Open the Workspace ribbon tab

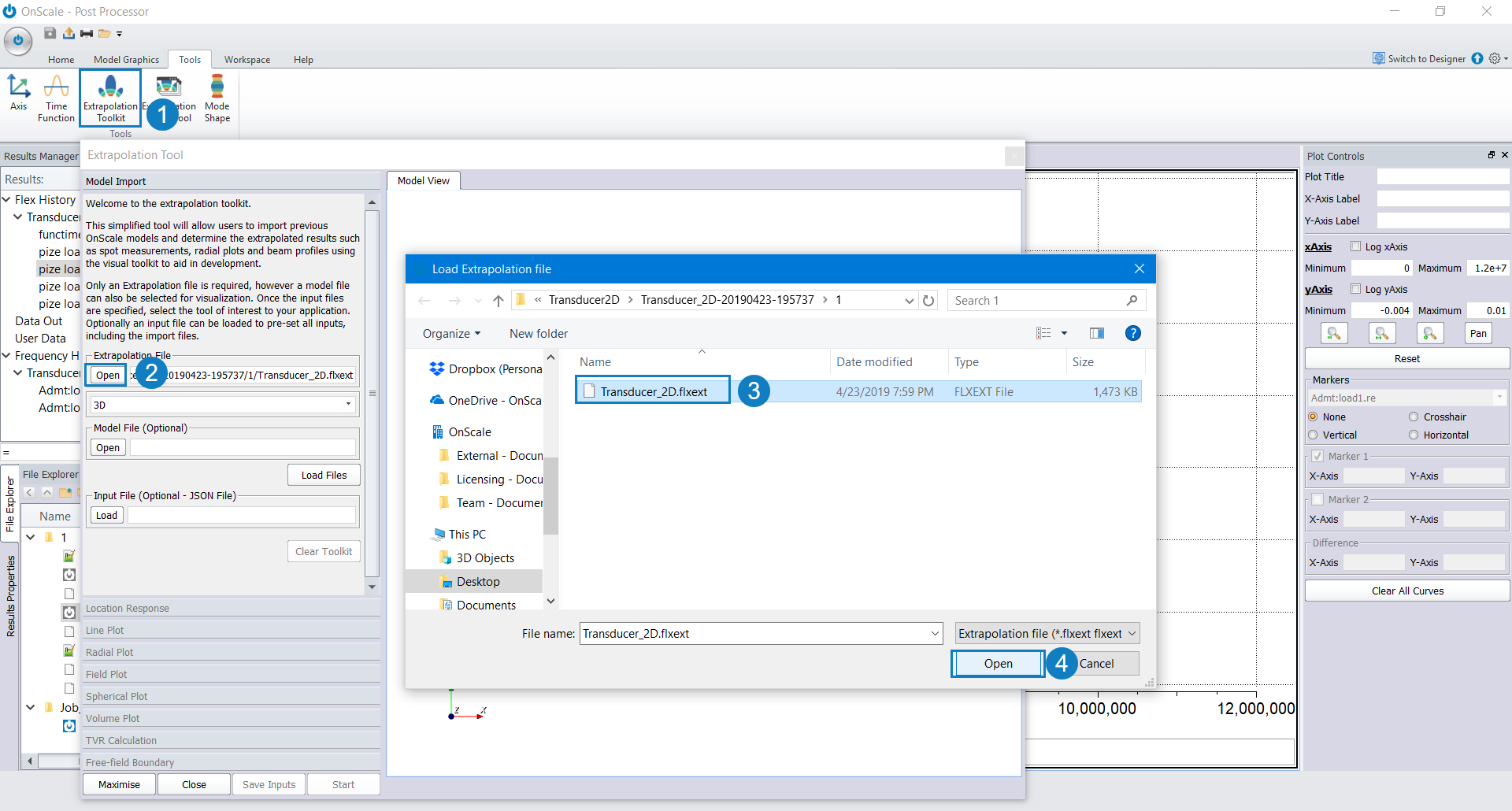click(x=247, y=60)
